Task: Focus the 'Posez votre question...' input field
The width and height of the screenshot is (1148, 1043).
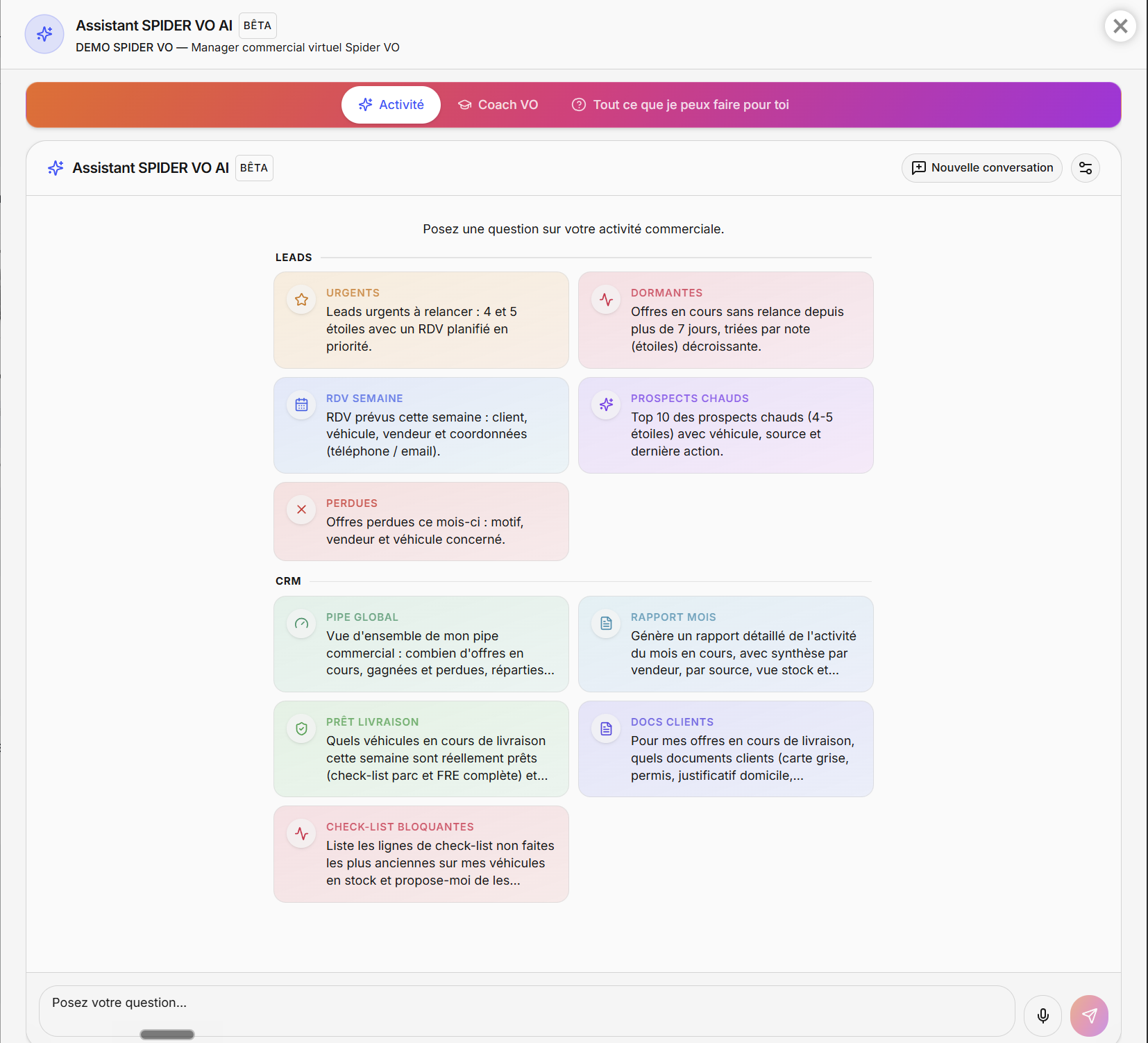Action: click(x=527, y=1011)
